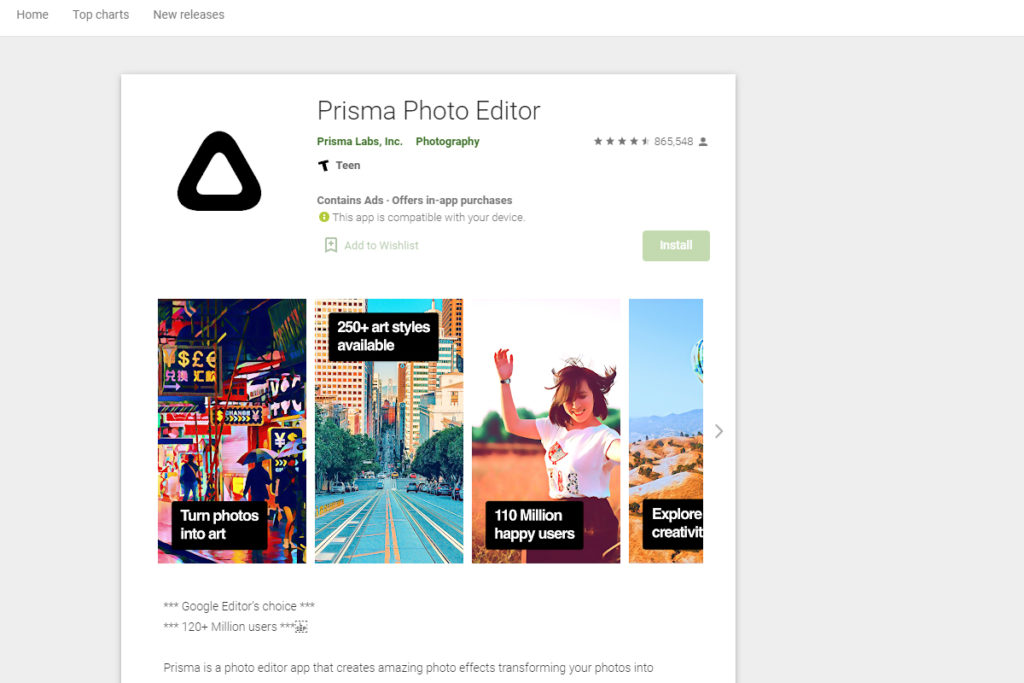
Task: Click the Prisma Photo Editor title
Action: (x=428, y=110)
